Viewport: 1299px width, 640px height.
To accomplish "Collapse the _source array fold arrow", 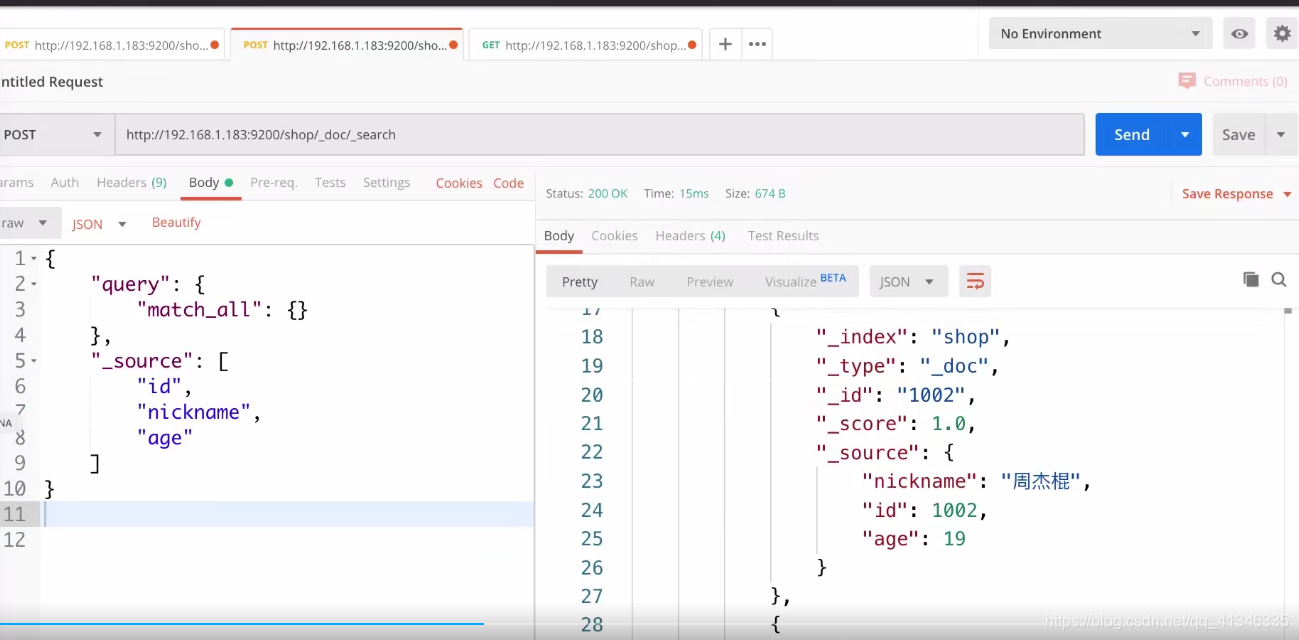I will [x=34, y=361].
